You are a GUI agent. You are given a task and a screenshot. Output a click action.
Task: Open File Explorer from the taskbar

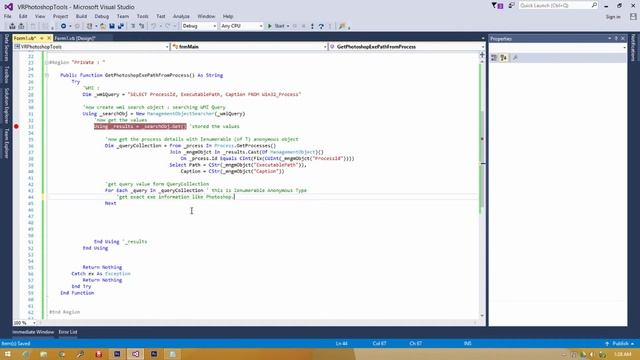[44, 354]
